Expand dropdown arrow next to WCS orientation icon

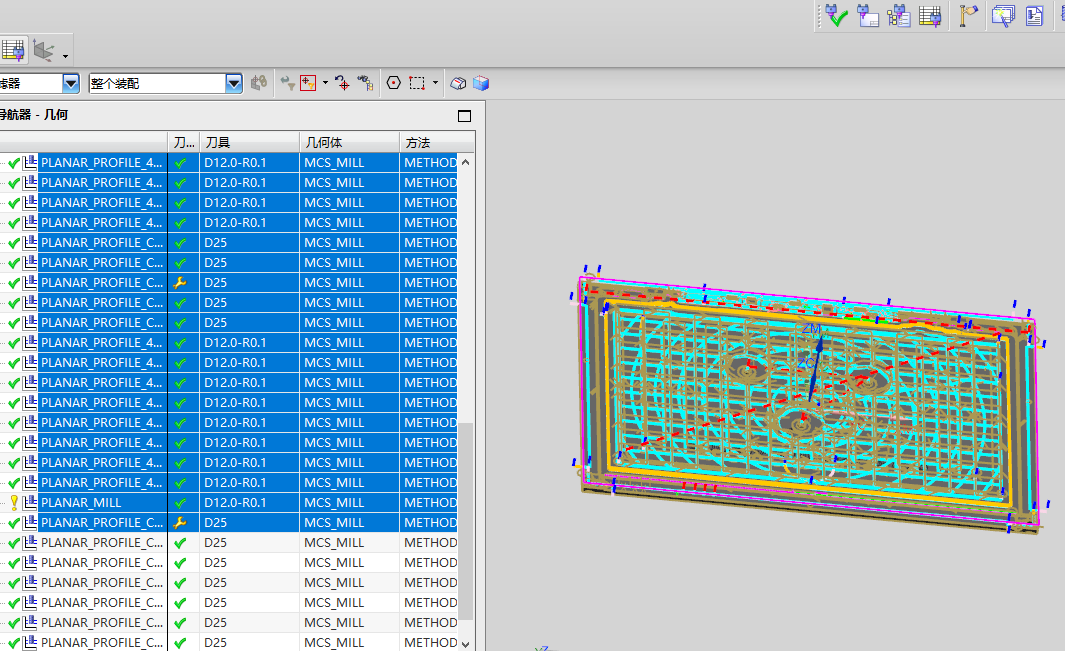[x=66, y=54]
